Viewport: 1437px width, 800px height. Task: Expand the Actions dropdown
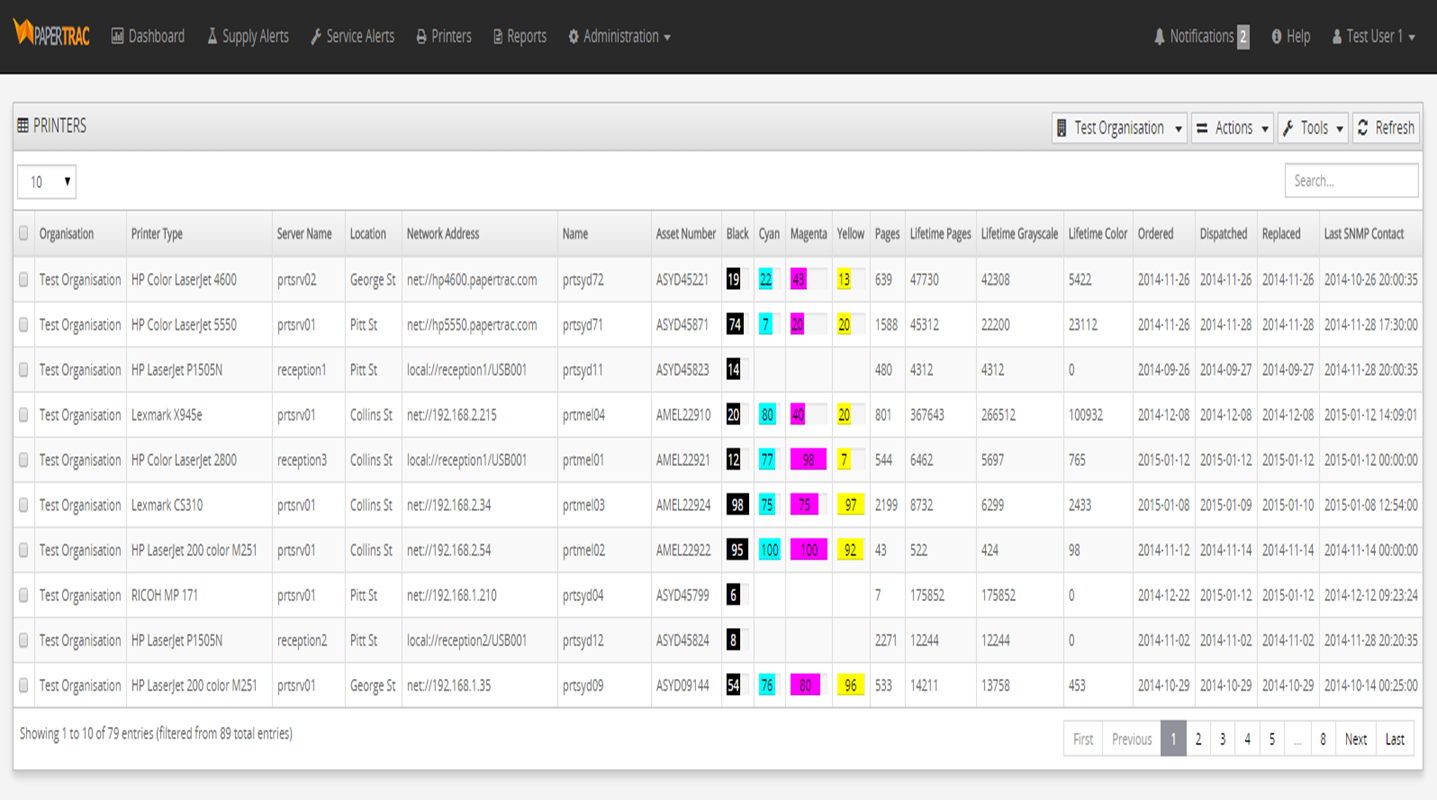[1232, 128]
